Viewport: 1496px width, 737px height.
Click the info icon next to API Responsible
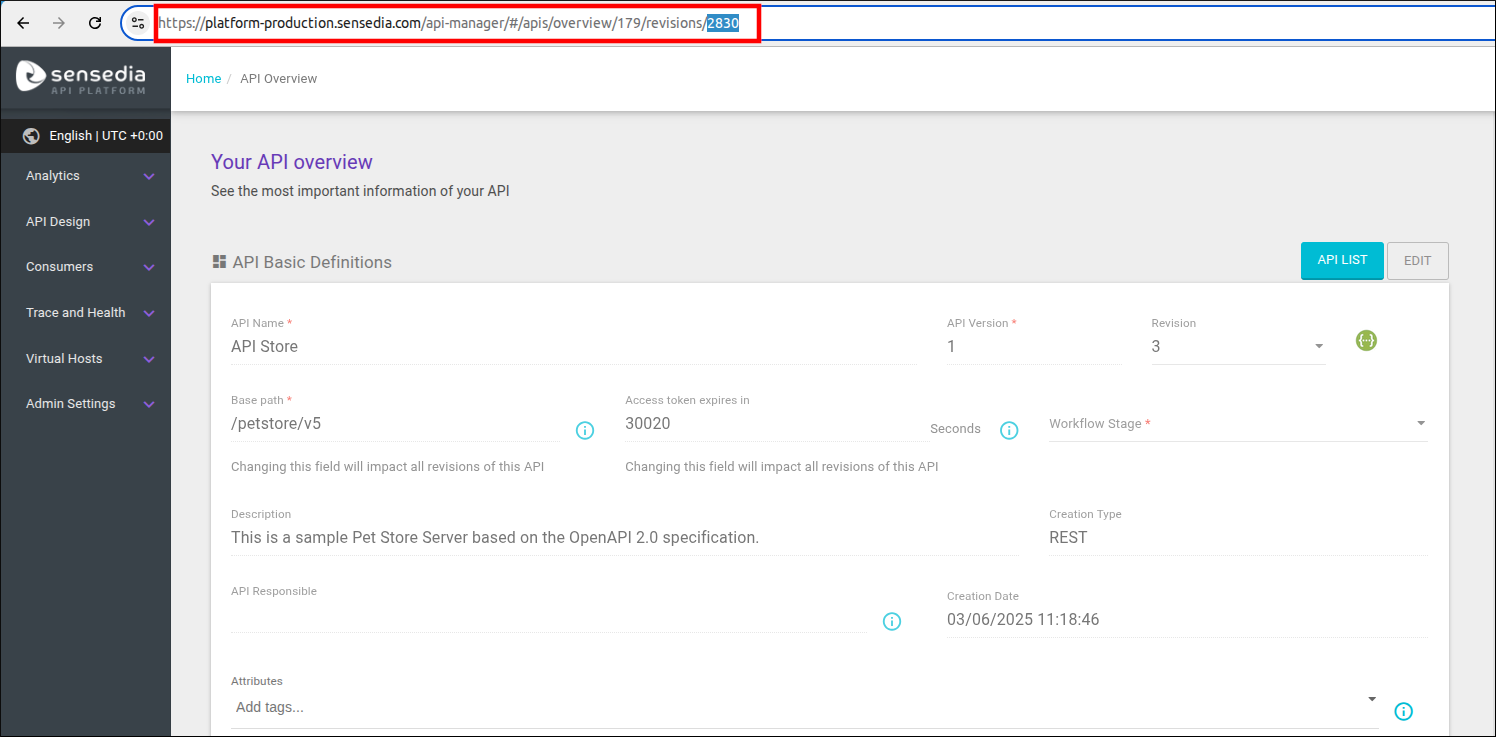(x=892, y=621)
